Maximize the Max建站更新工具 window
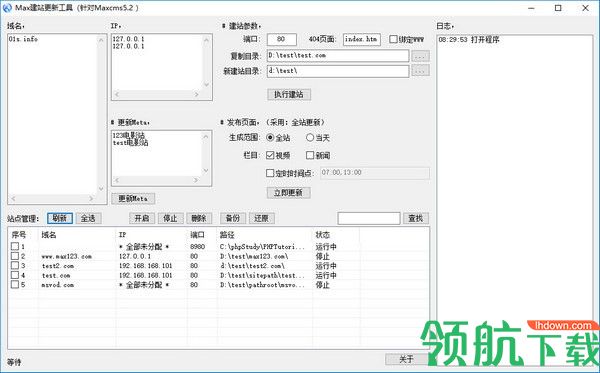 tap(558, 8)
